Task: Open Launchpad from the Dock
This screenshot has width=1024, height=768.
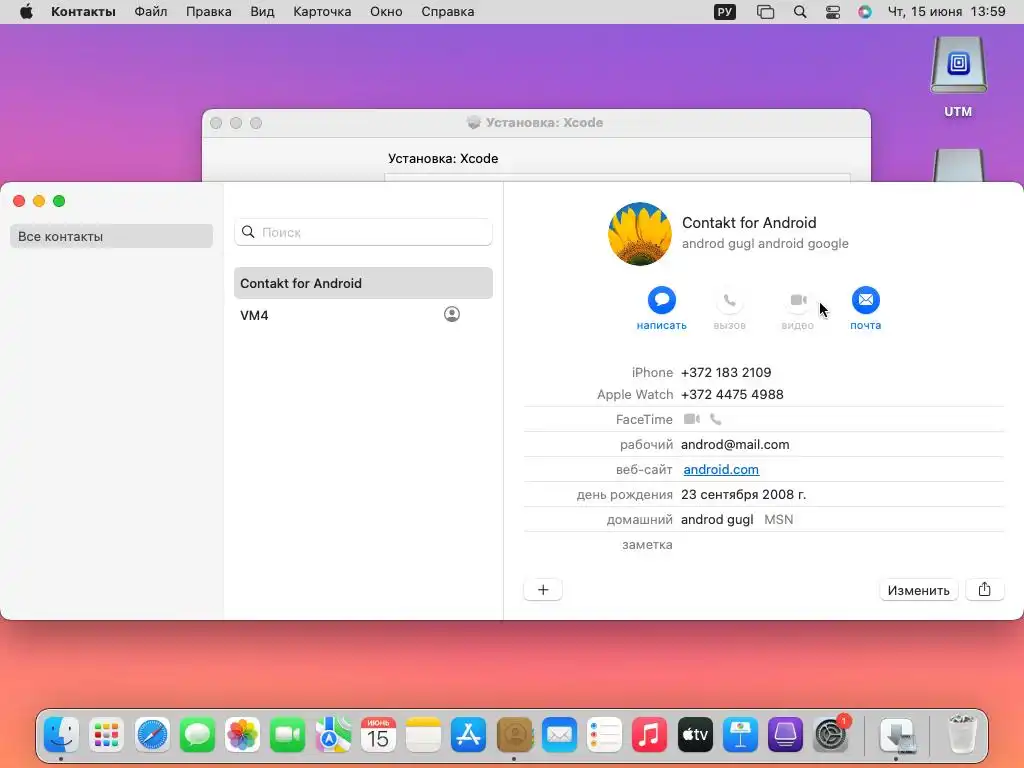Action: pyautogui.click(x=106, y=735)
